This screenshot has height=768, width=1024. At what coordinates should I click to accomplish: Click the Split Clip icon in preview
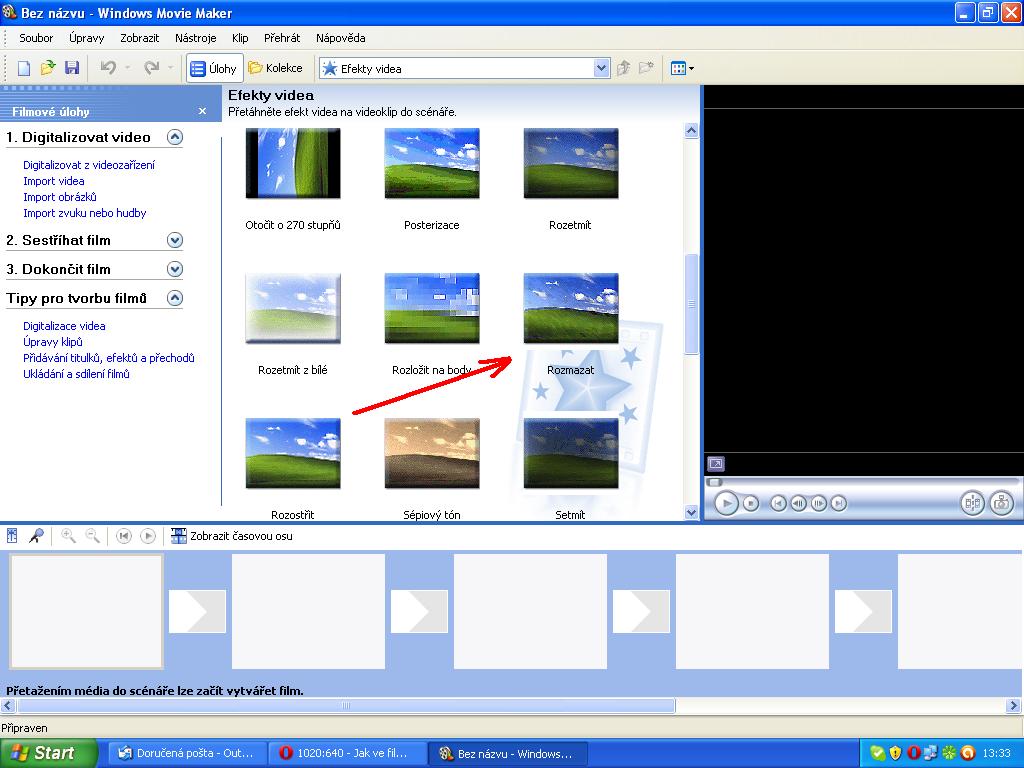click(x=972, y=503)
